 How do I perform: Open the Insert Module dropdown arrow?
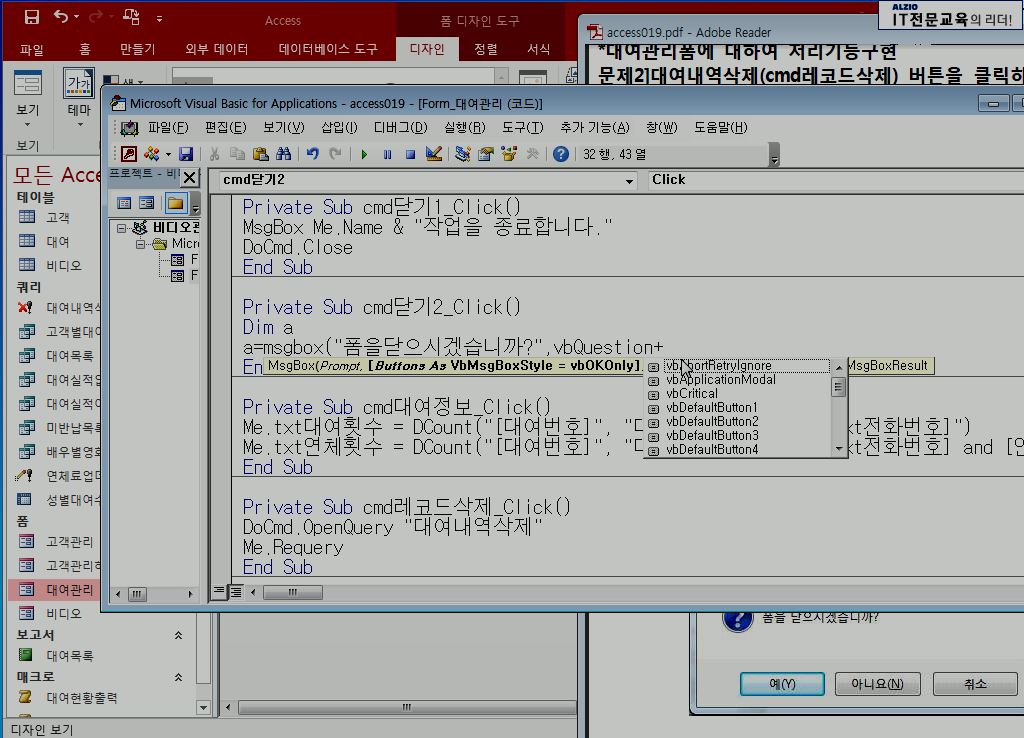point(168,154)
